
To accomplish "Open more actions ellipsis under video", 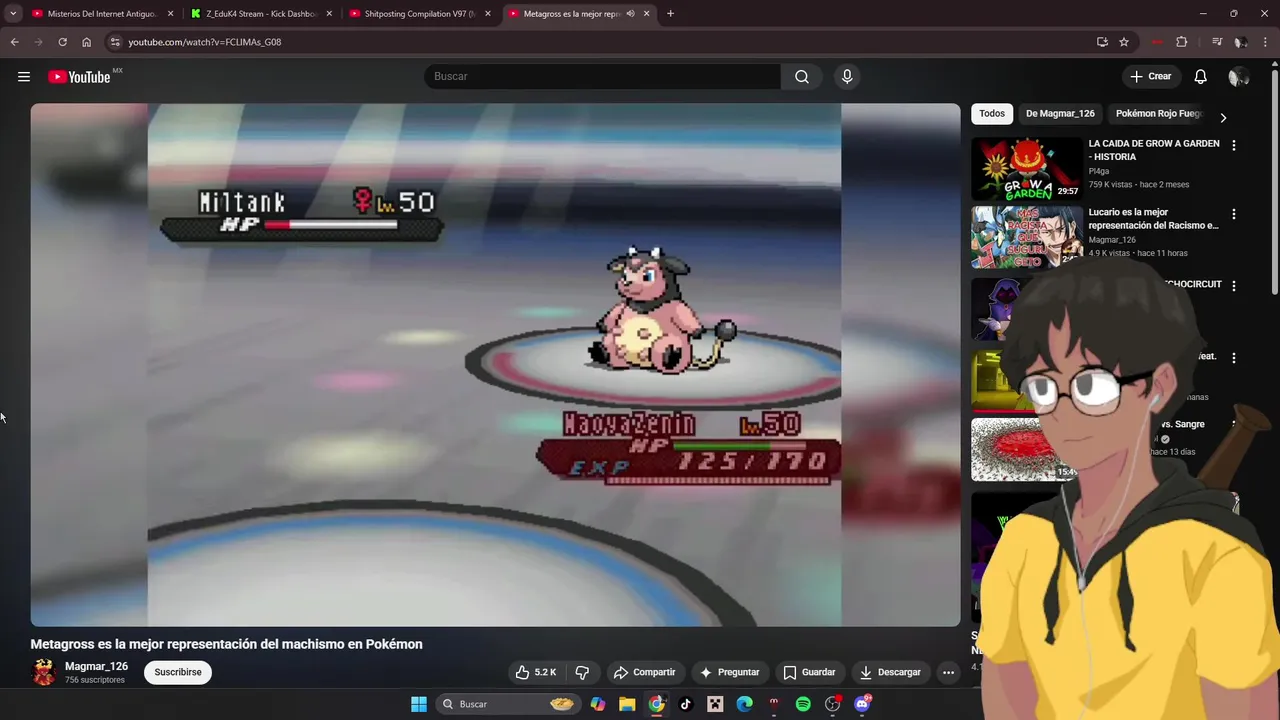I will pos(948,672).
